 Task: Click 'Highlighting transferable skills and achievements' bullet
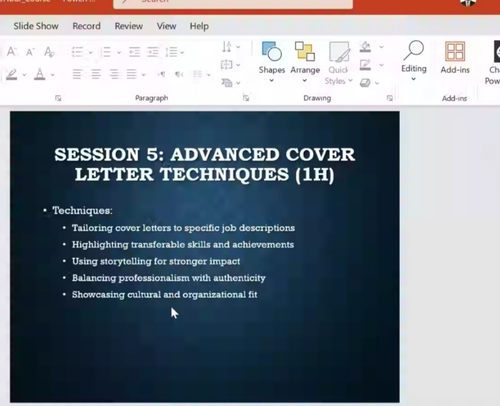click(183, 245)
